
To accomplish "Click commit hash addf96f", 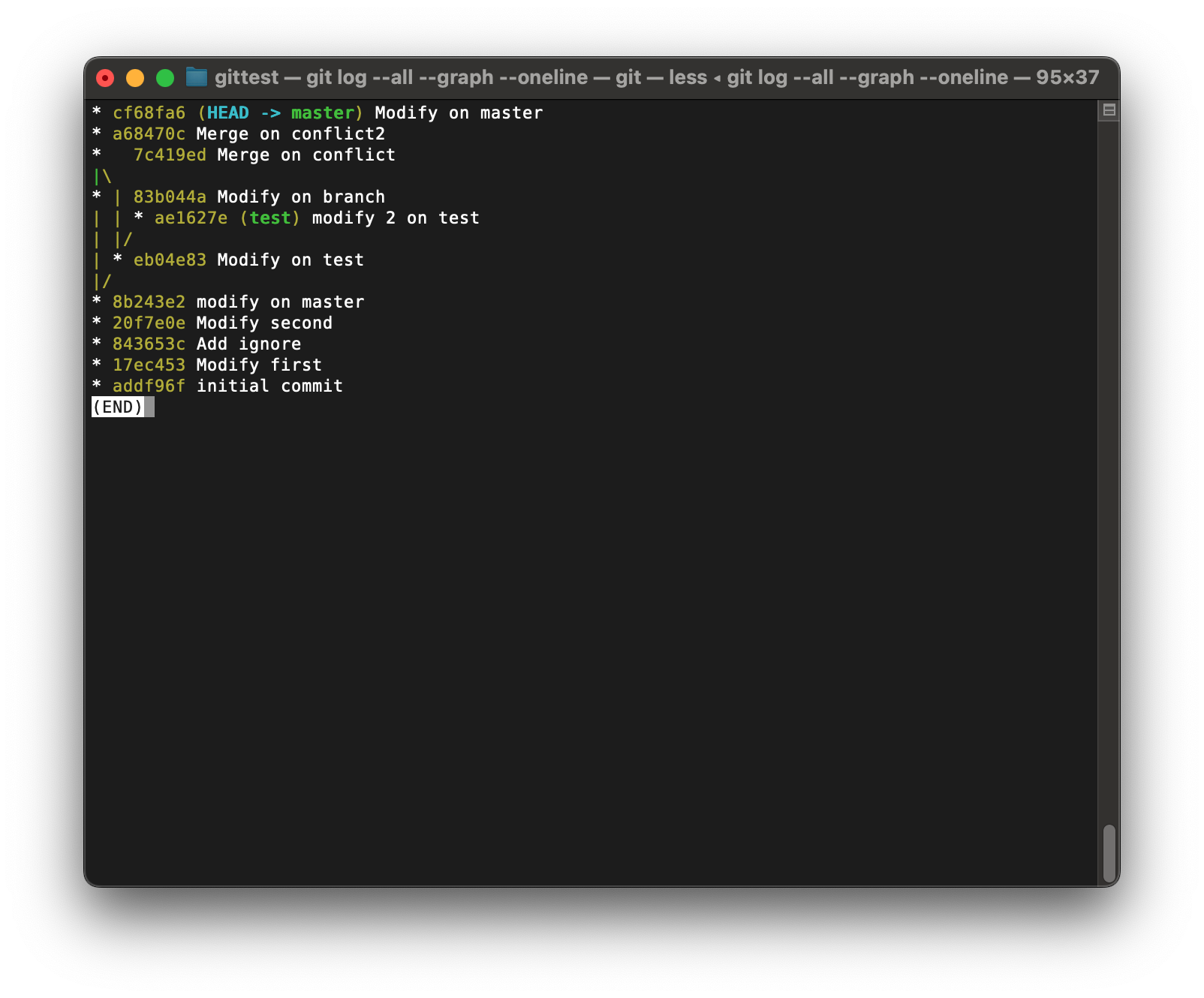I will tap(149, 386).
